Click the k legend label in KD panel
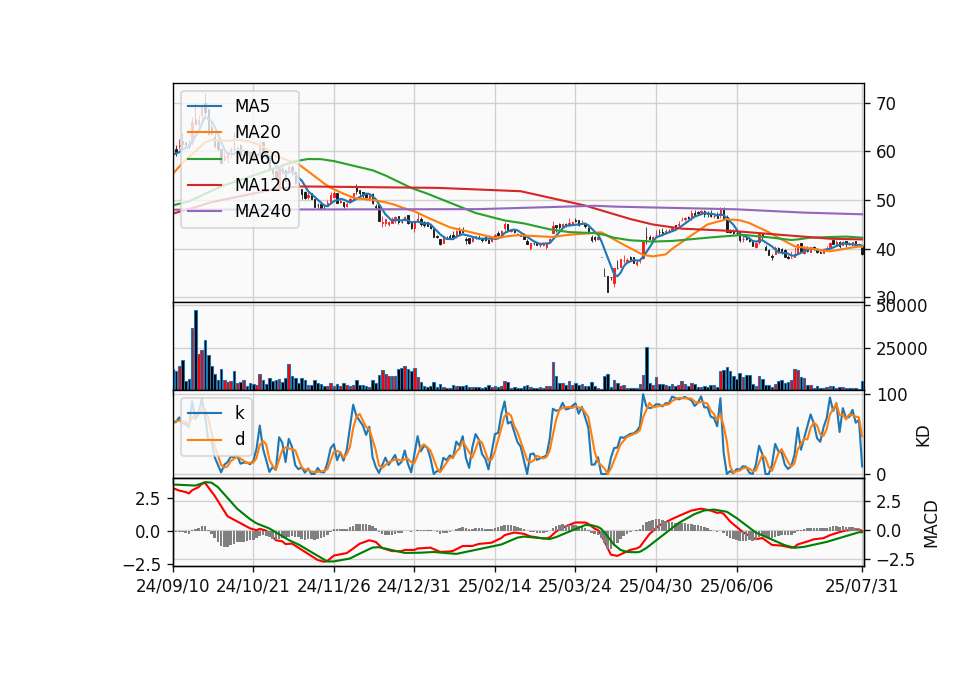Screen dimensions: 960x690 tap(239, 413)
